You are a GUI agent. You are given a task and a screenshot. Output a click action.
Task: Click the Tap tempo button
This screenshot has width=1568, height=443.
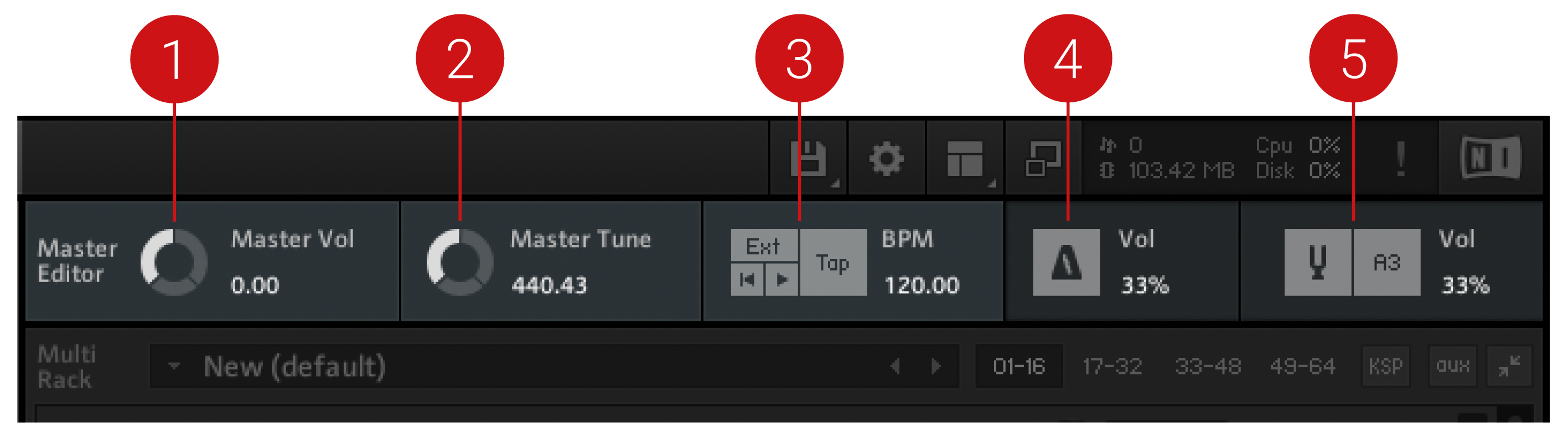pos(832,263)
